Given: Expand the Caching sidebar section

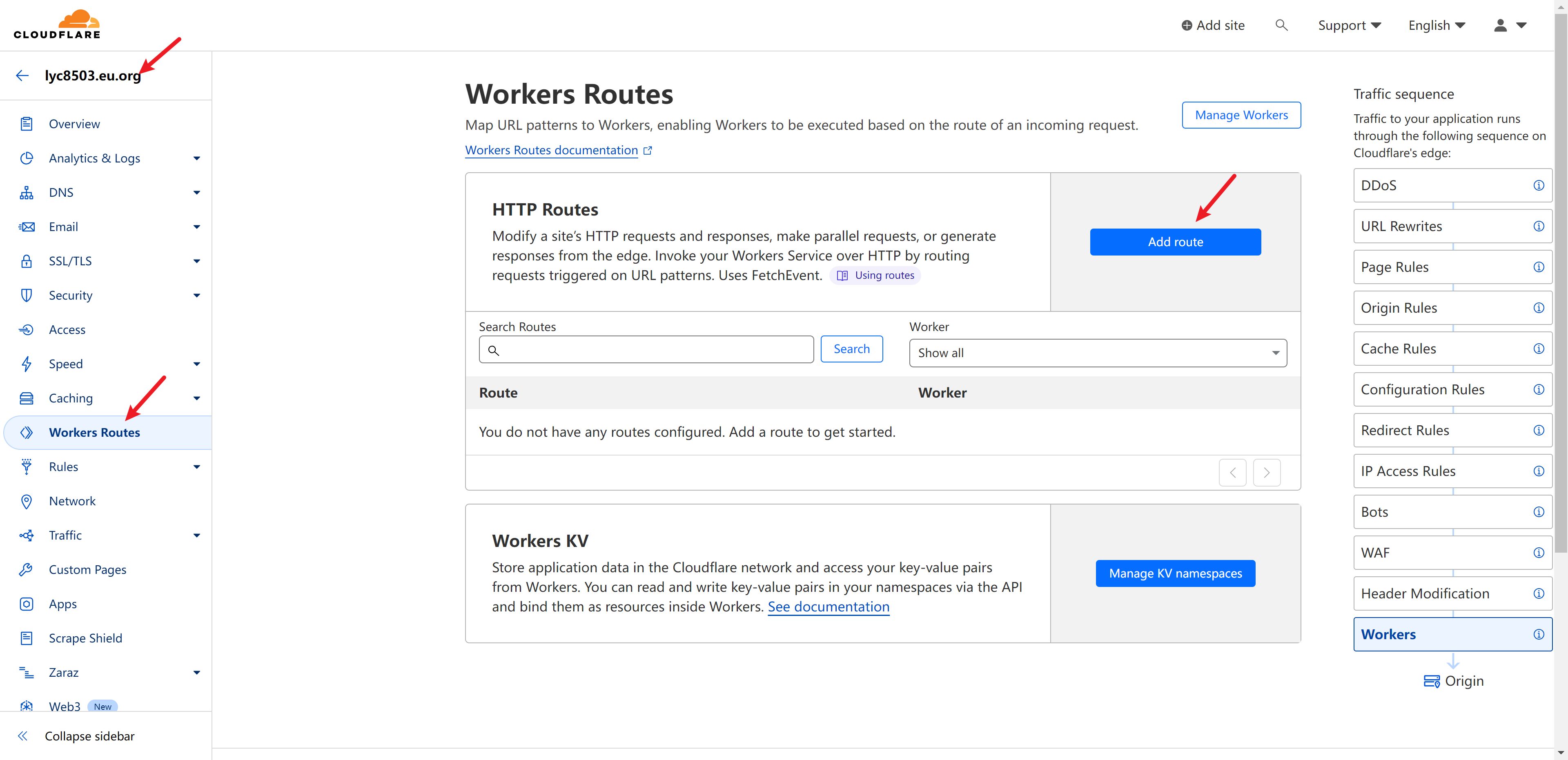Looking at the screenshot, I should tap(196, 398).
